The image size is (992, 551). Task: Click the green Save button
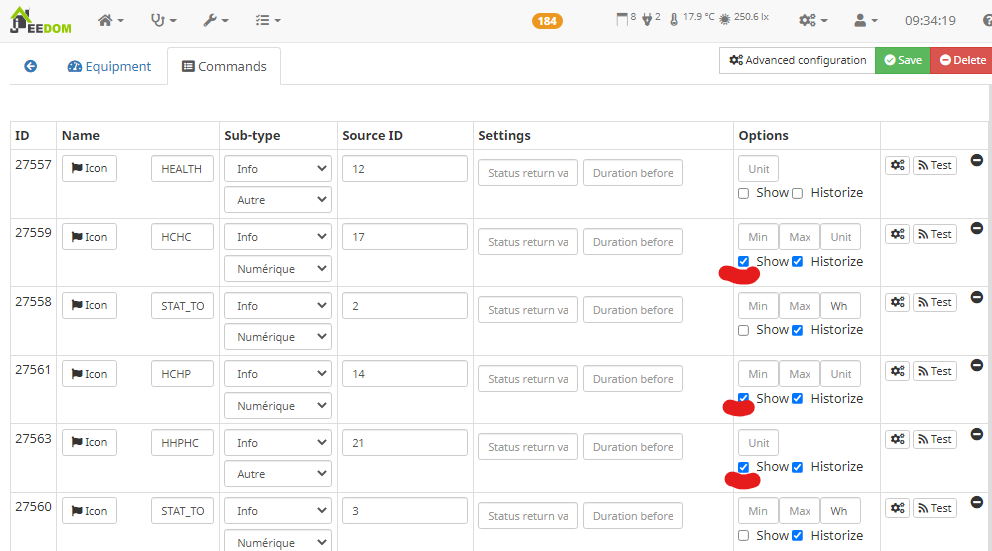click(902, 60)
